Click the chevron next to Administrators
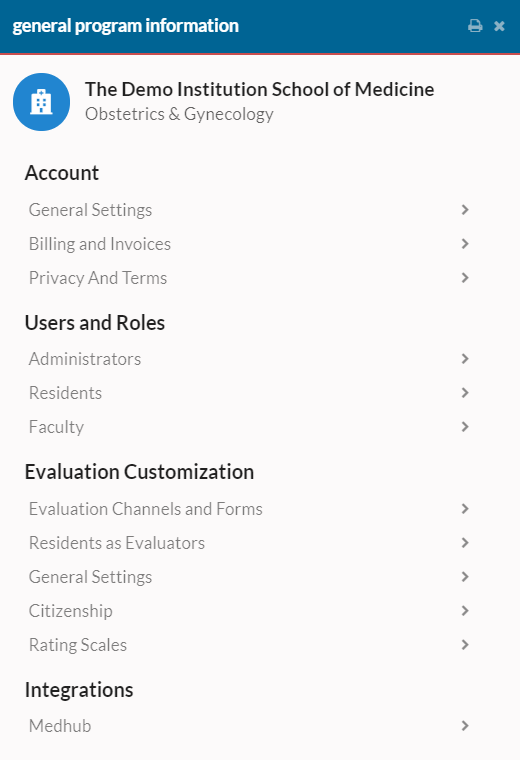Image resolution: width=520 pixels, height=760 pixels. [465, 359]
